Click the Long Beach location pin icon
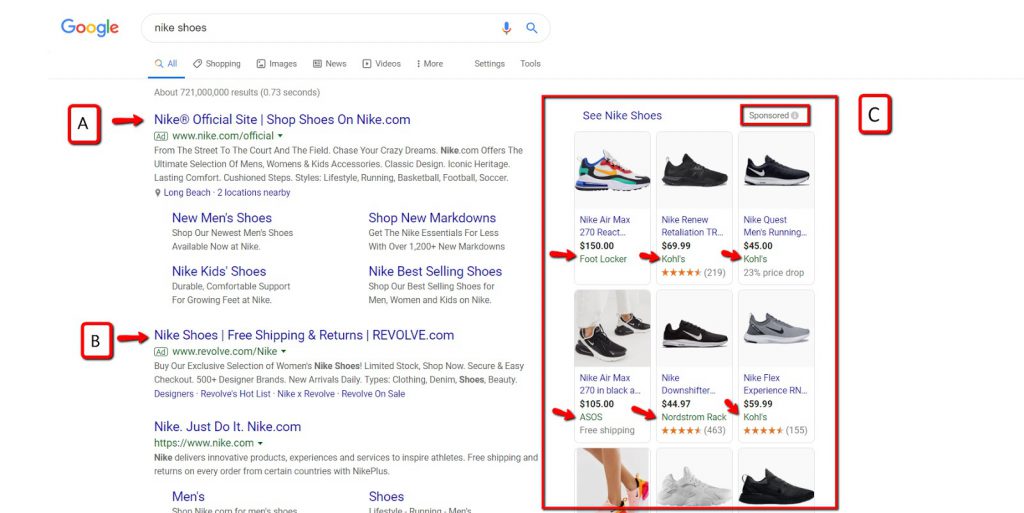1024x513 pixels. point(158,193)
